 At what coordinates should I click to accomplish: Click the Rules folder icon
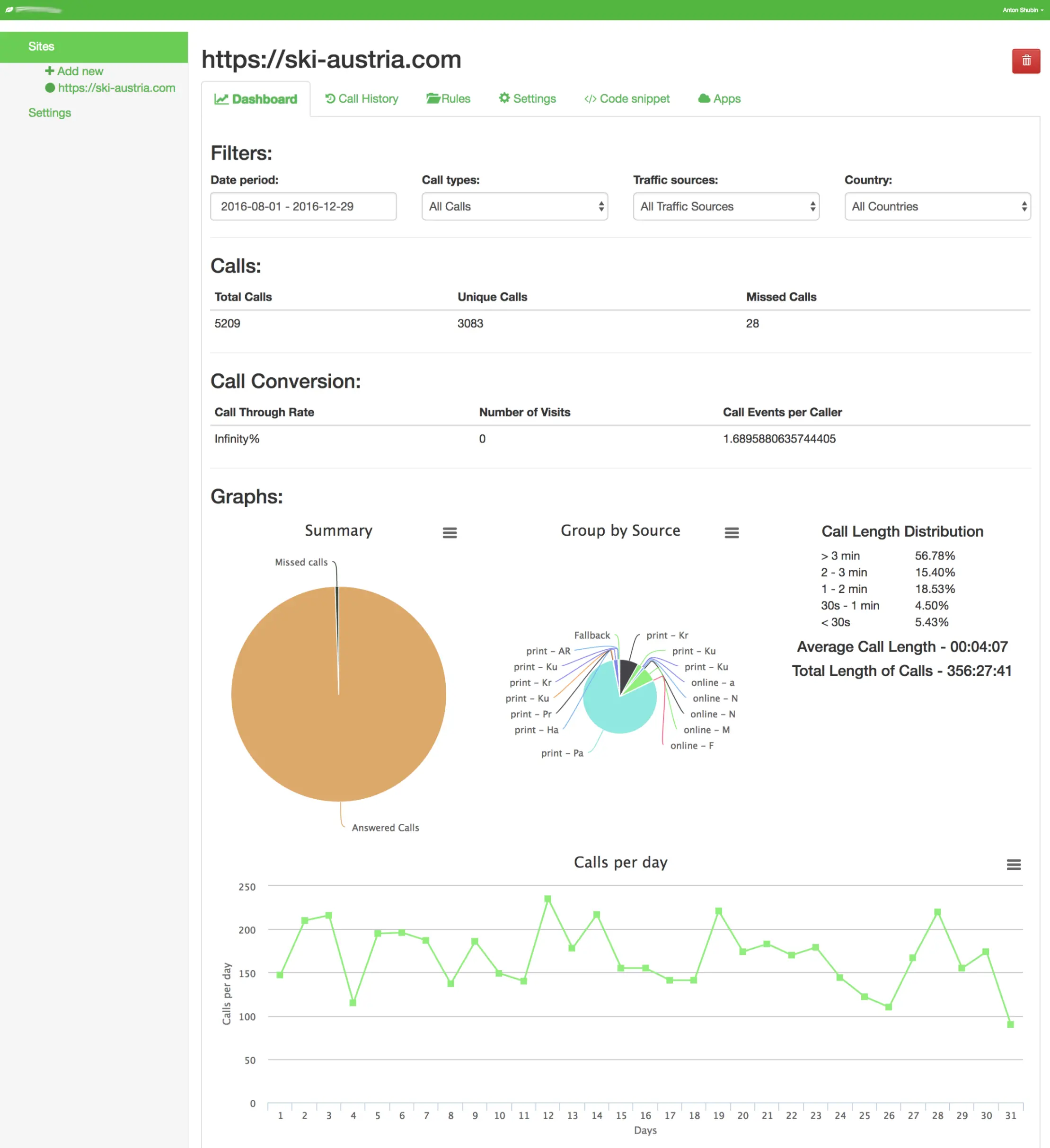click(433, 98)
